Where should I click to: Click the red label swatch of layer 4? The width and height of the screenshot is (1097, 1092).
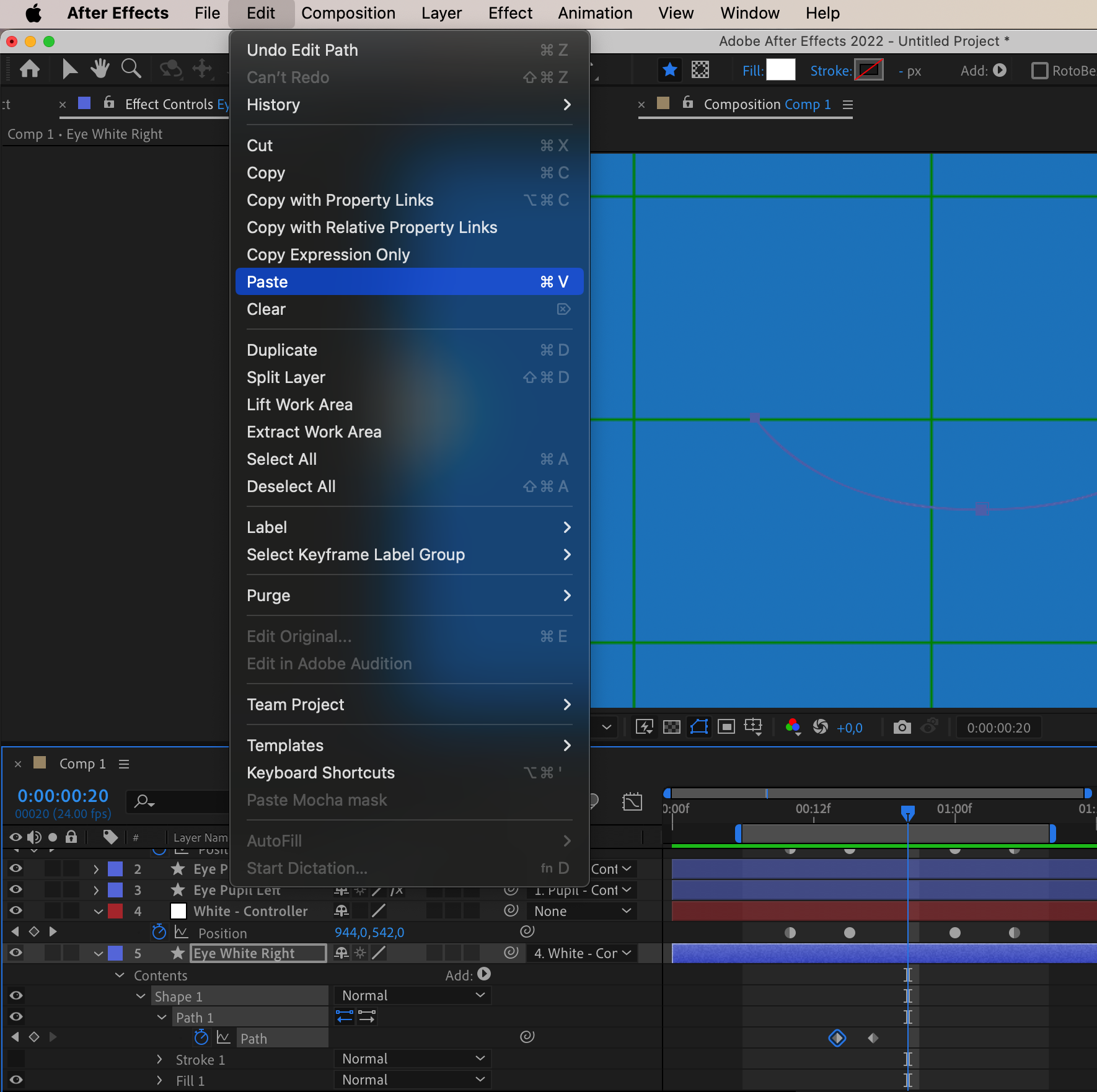tap(115, 910)
